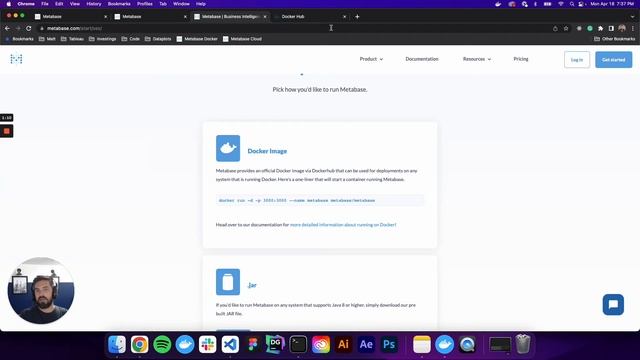Bookmark this page with the star icon
This screenshot has height=360, width=640.
[566, 28]
